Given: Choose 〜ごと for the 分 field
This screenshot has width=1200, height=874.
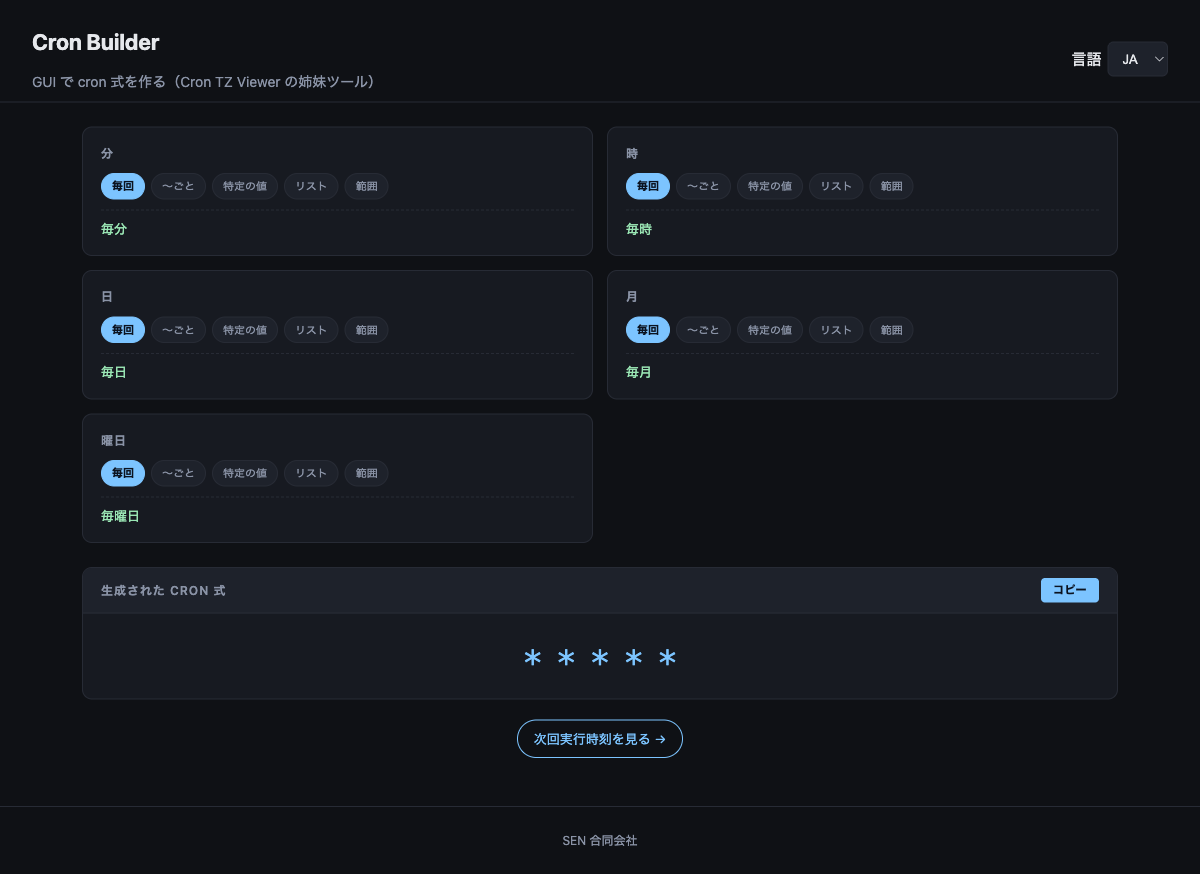Looking at the screenshot, I should click(178, 186).
